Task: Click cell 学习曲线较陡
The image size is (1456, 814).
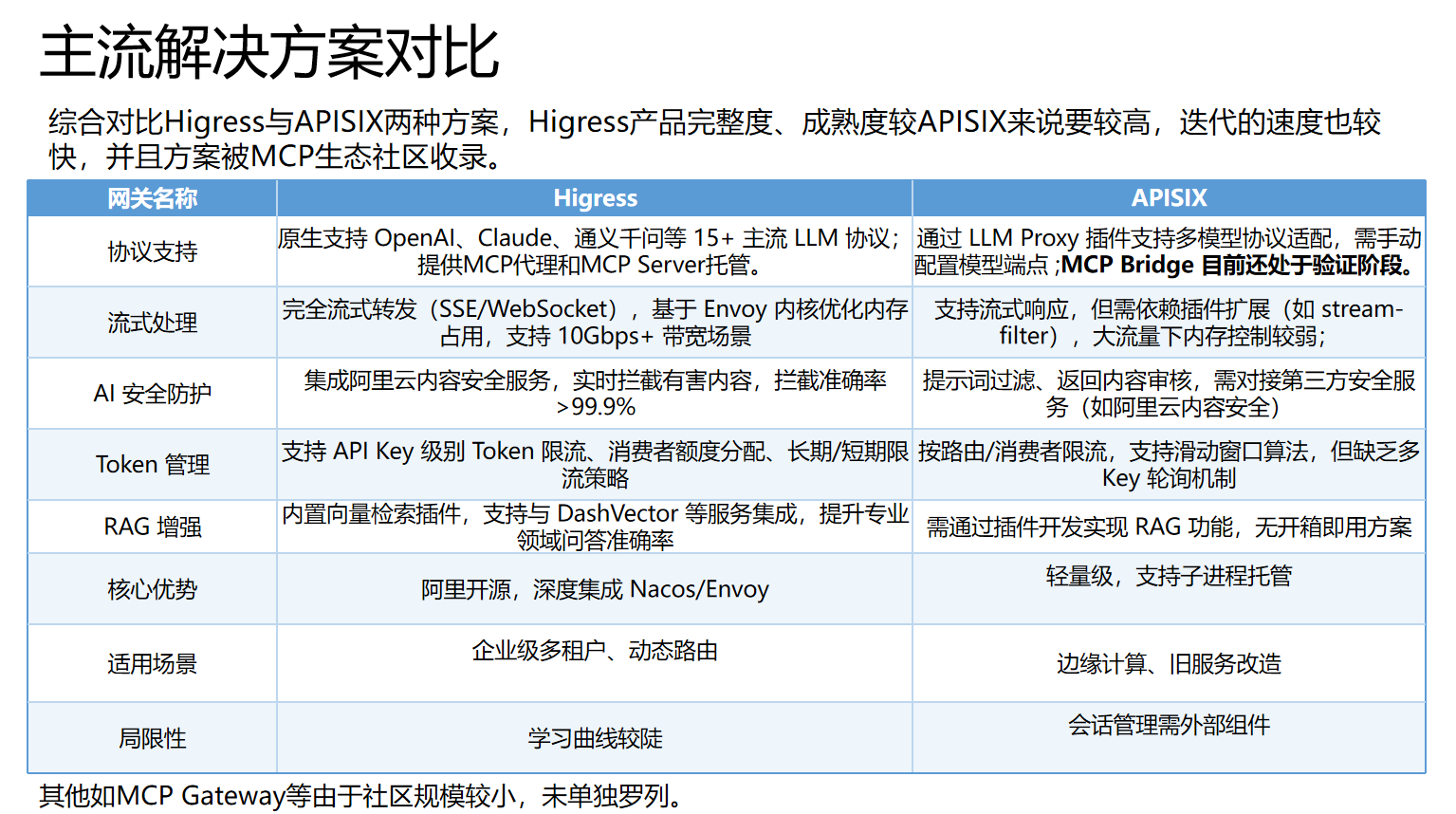Action: 595,738
